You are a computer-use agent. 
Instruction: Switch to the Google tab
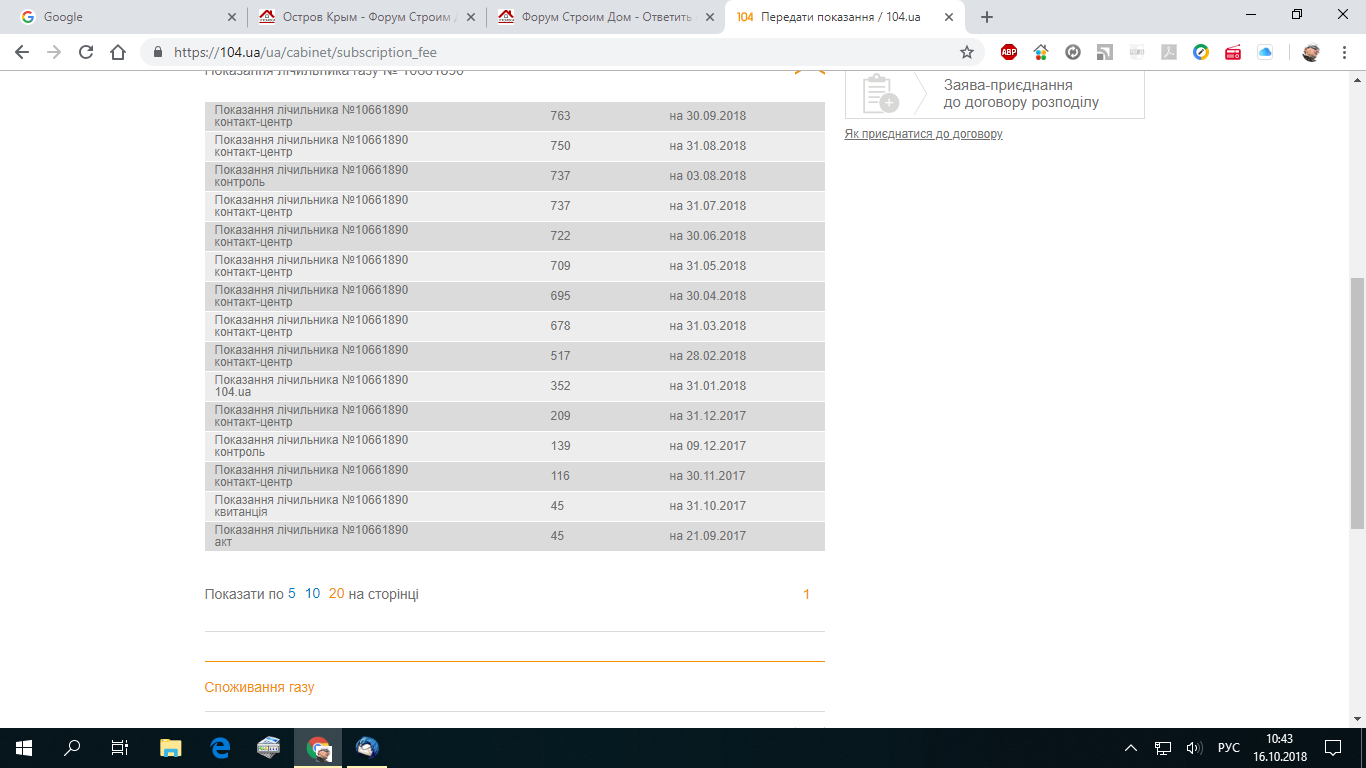click(x=126, y=17)
